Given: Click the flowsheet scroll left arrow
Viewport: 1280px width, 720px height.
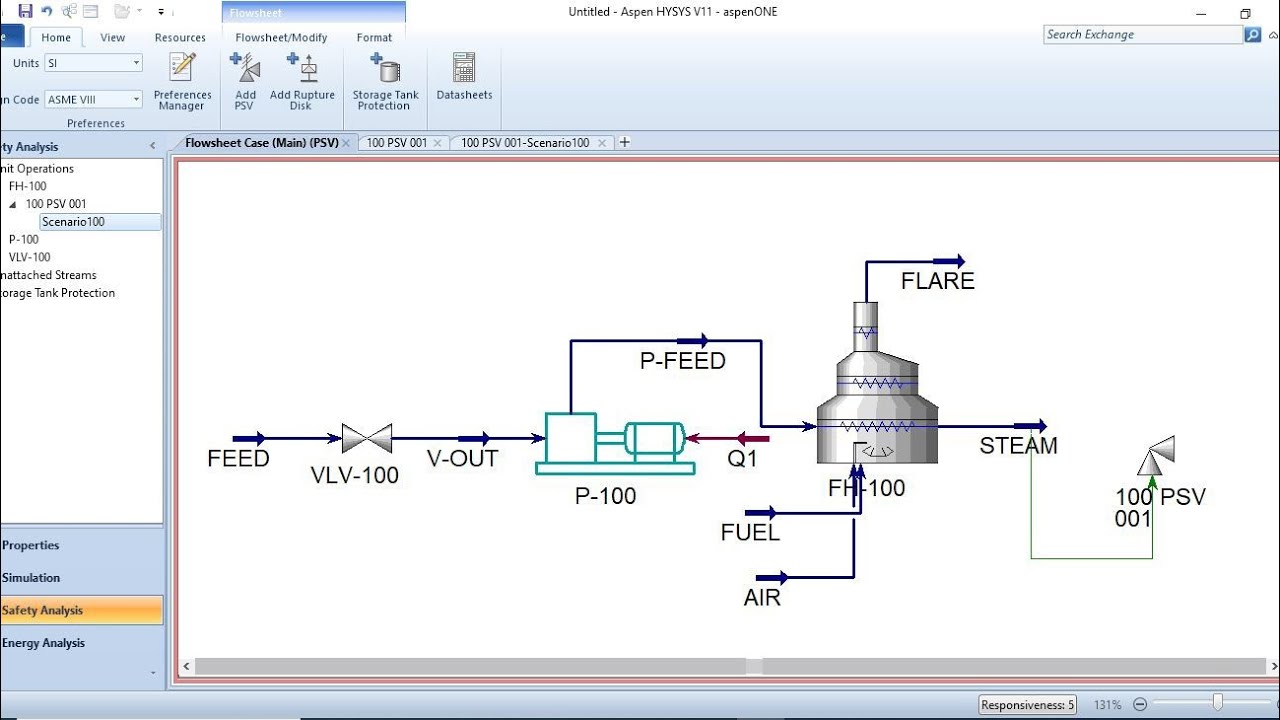Looking at the screenshot, I should coord(186,666).
